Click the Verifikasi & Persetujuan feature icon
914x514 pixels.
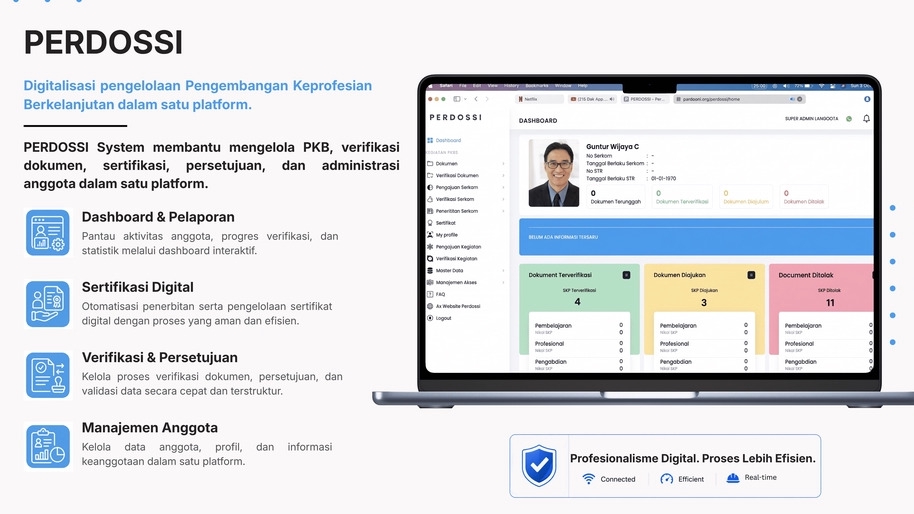(48, 375)
